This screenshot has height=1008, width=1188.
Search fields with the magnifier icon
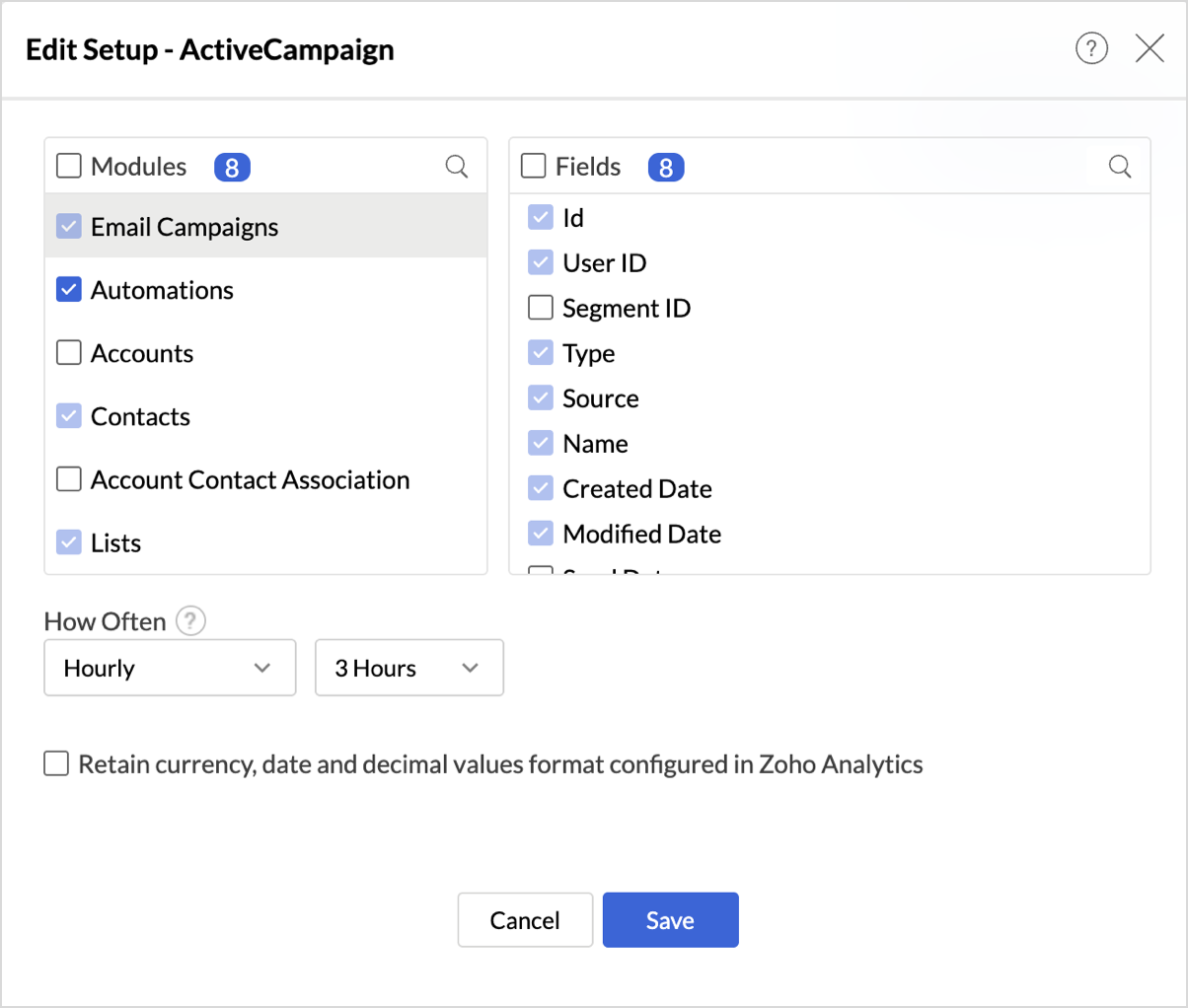[1120, 167]
